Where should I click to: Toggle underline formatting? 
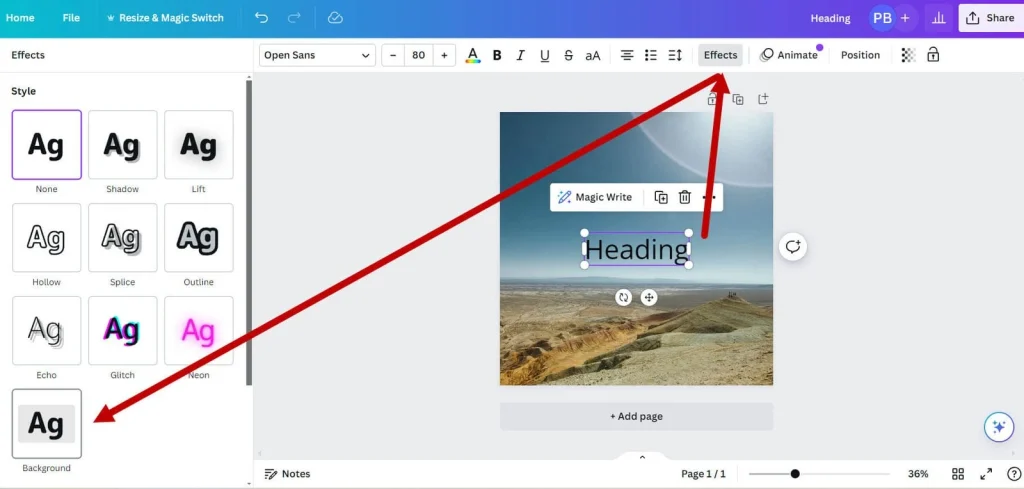tap(544, 55)
